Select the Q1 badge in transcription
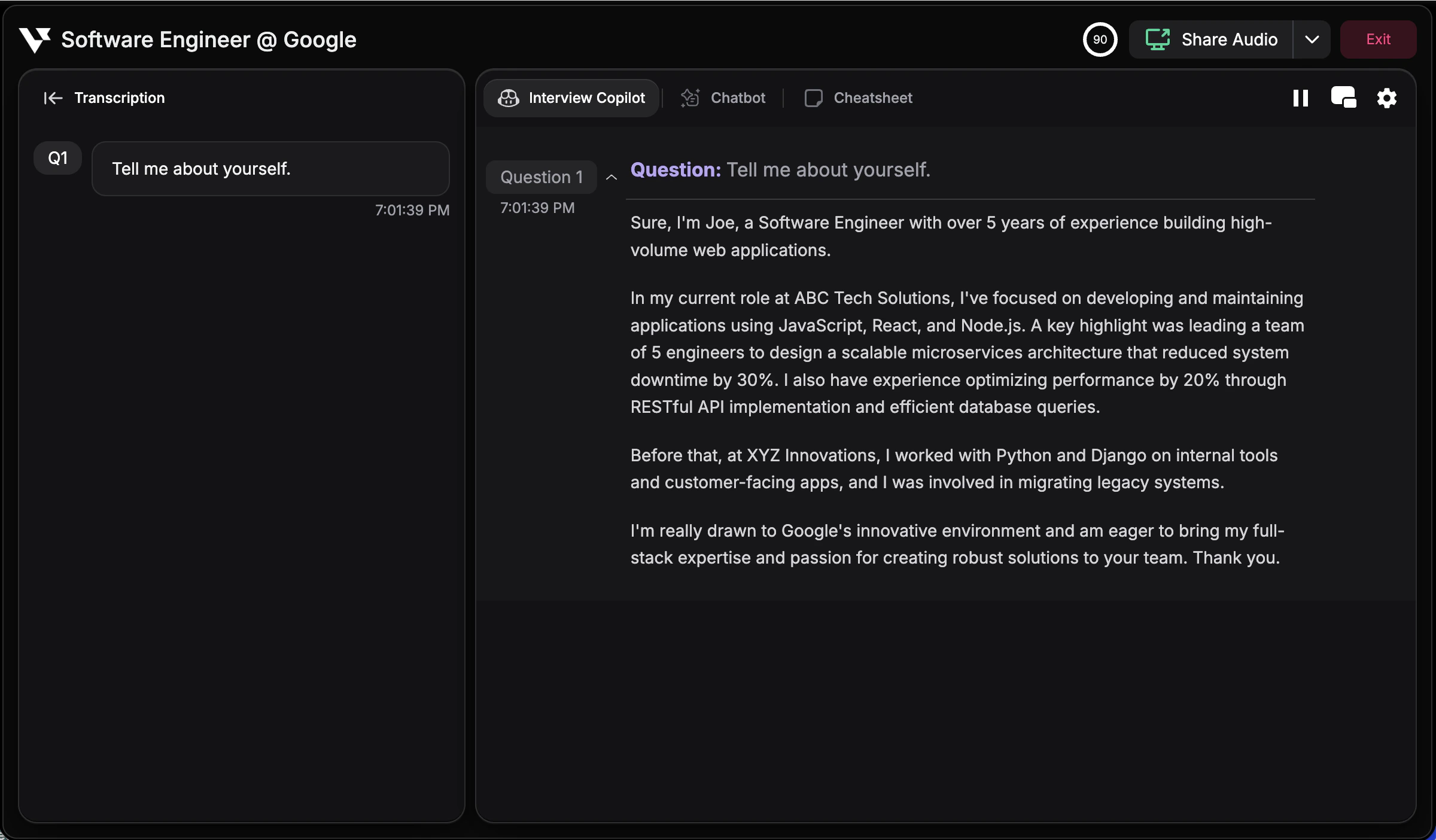Image resolution: width=1436 pixels, height=840 pixels. tap(57, 158)
